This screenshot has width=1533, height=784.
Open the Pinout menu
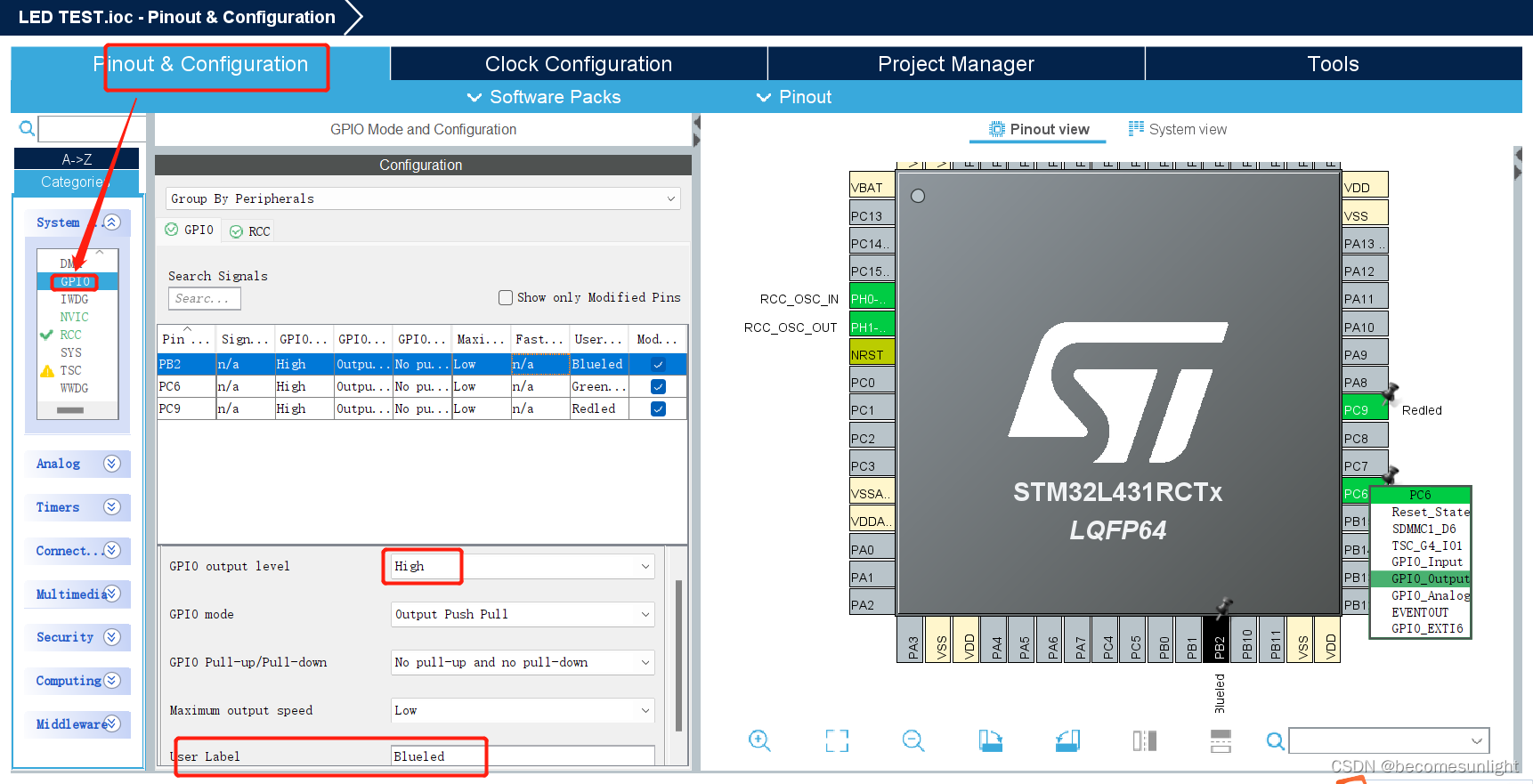(x=793, y=97)
